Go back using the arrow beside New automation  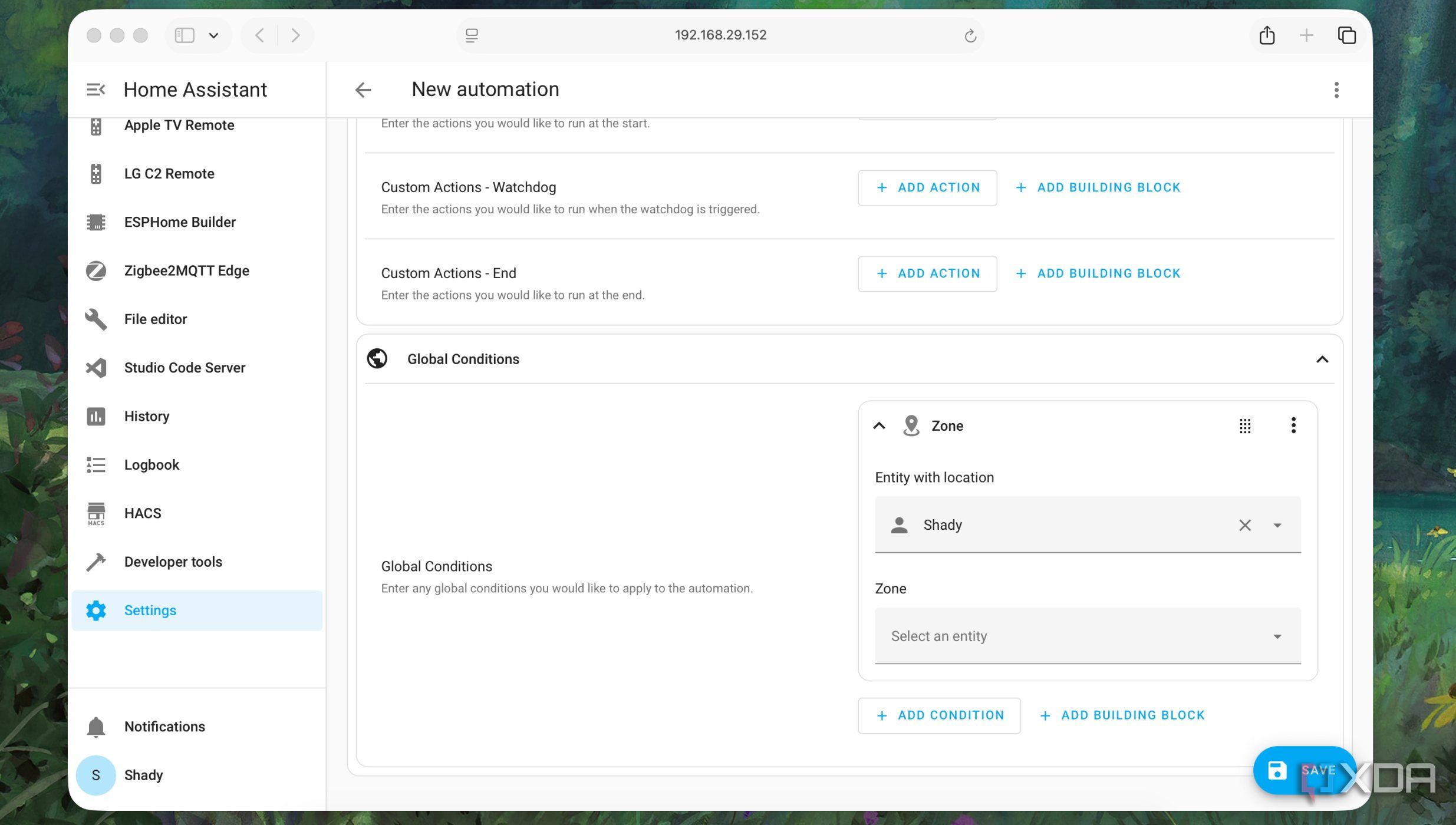pos(363,90)
